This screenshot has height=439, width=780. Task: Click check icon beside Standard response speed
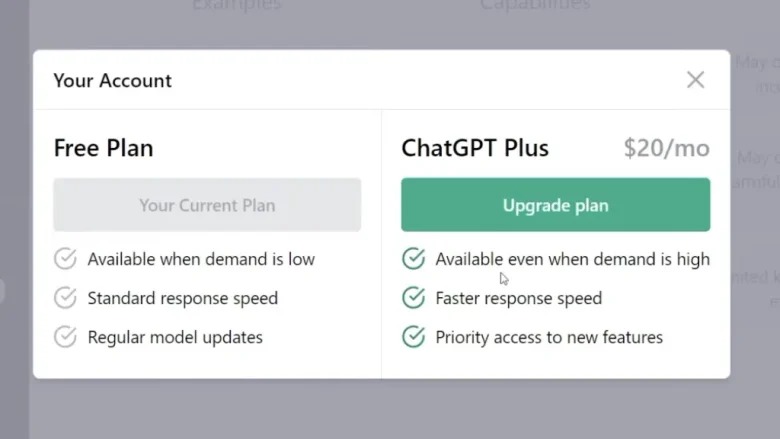coord(65,298)
